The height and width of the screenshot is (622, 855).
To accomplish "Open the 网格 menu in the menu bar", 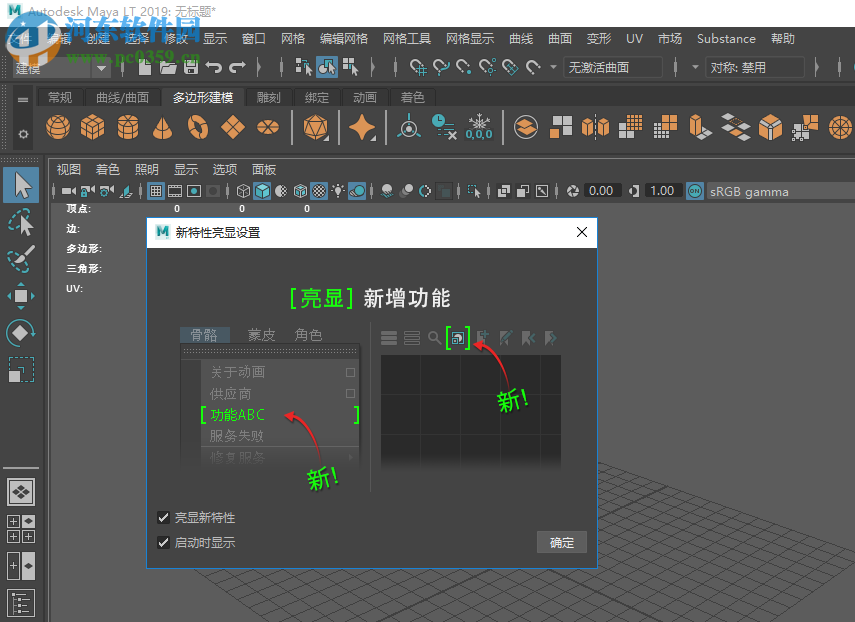I will click(292, 38).
